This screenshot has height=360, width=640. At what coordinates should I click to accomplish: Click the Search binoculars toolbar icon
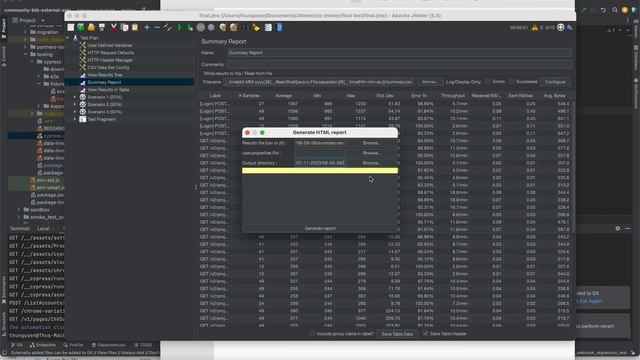(x=245, y=27)
